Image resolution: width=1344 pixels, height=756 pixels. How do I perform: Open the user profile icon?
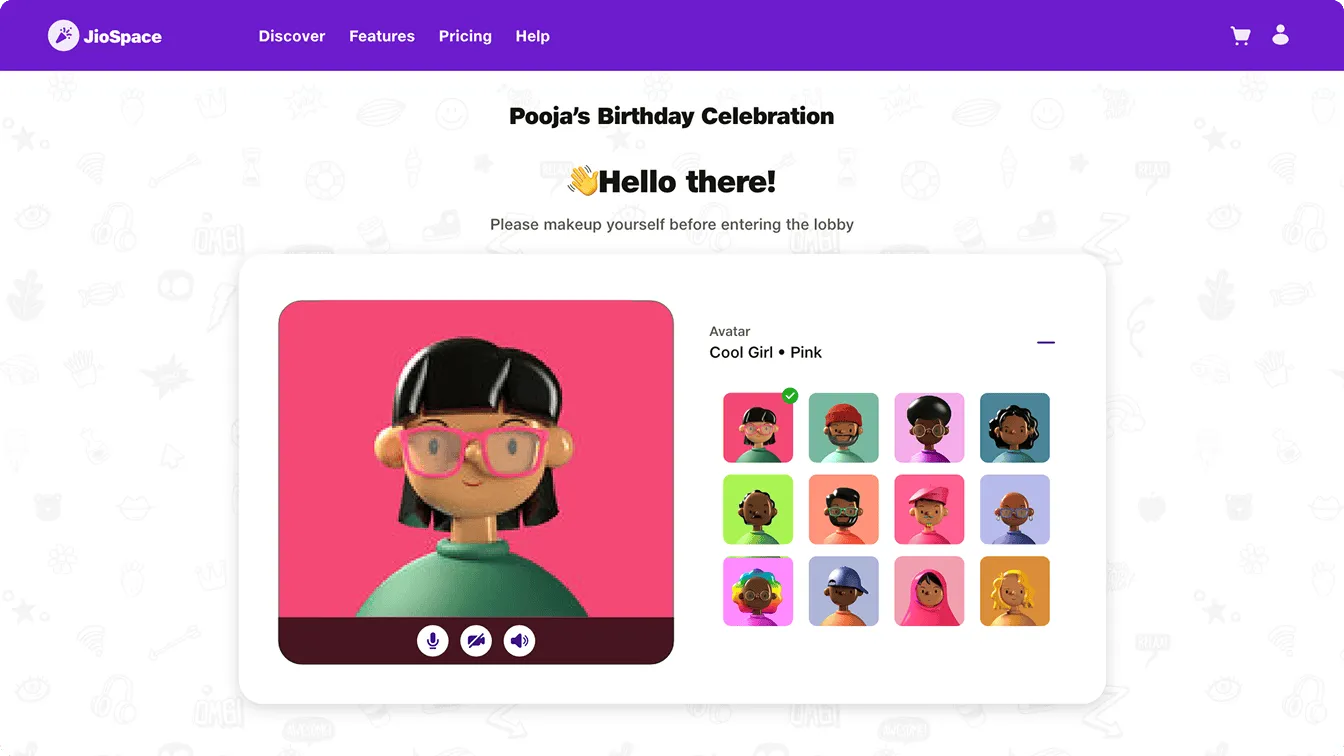[1280, 35]
